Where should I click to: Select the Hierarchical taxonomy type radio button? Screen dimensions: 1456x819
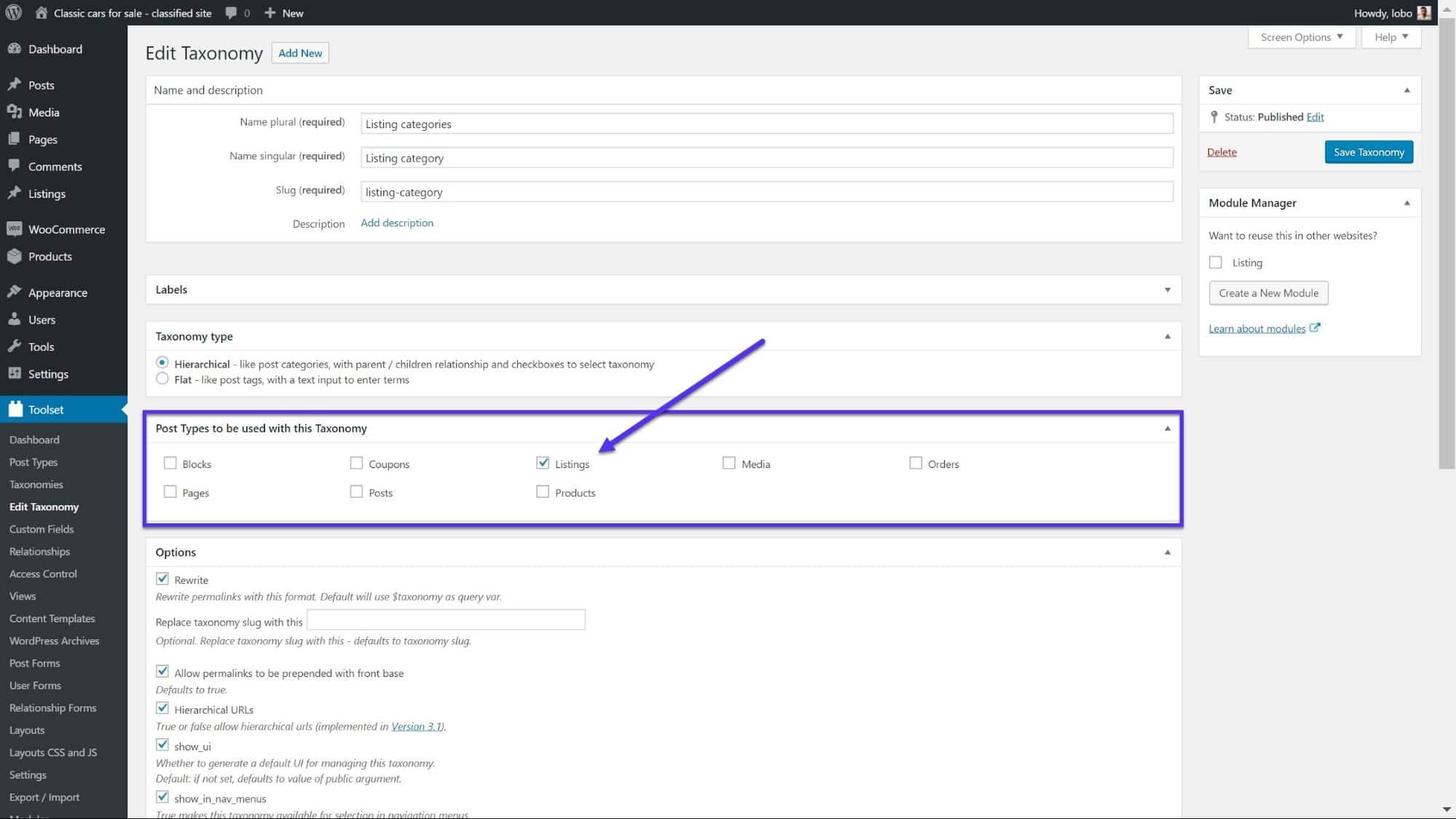162,362
